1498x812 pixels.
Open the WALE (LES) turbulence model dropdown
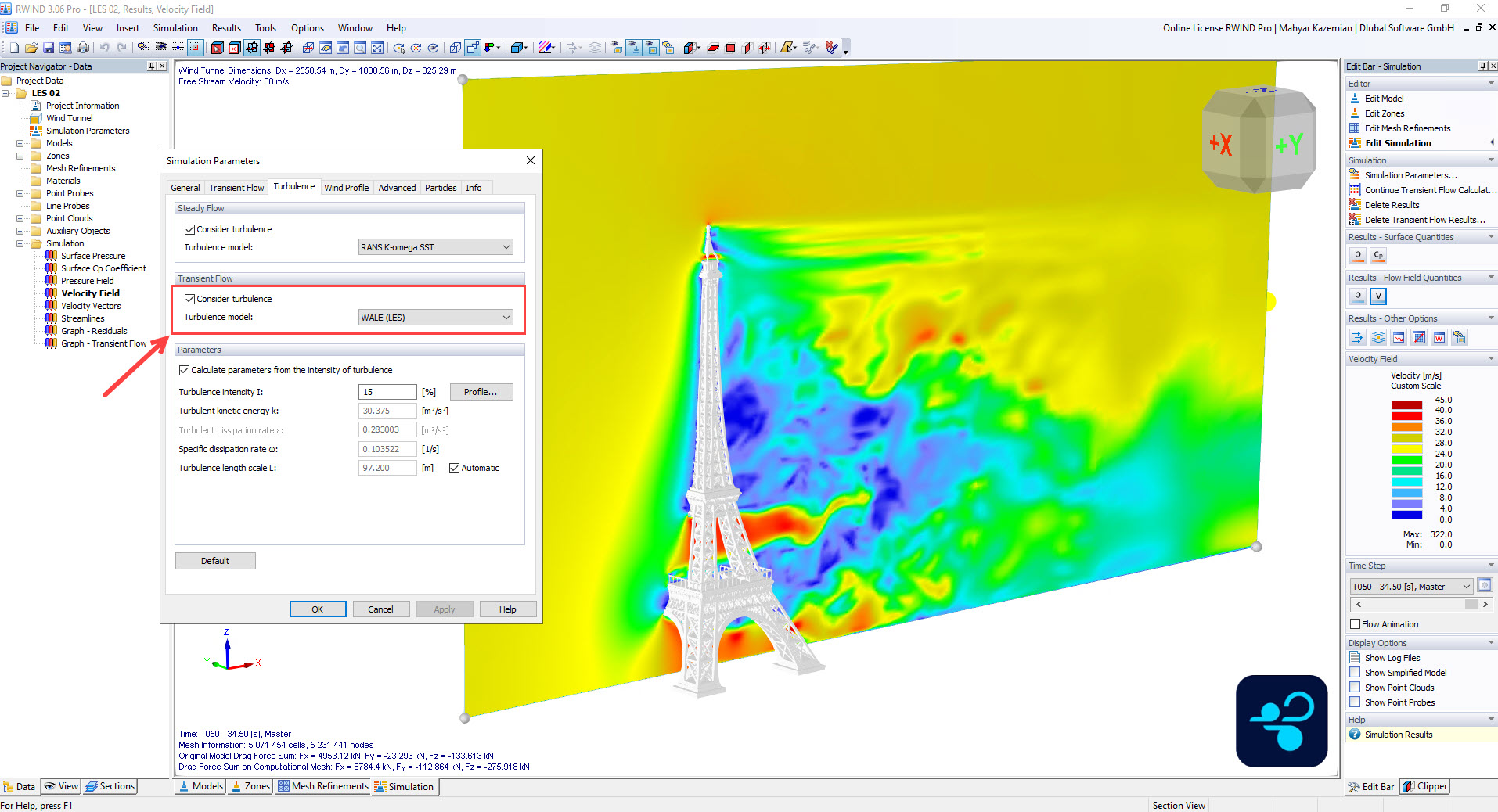tap(506, 317)
